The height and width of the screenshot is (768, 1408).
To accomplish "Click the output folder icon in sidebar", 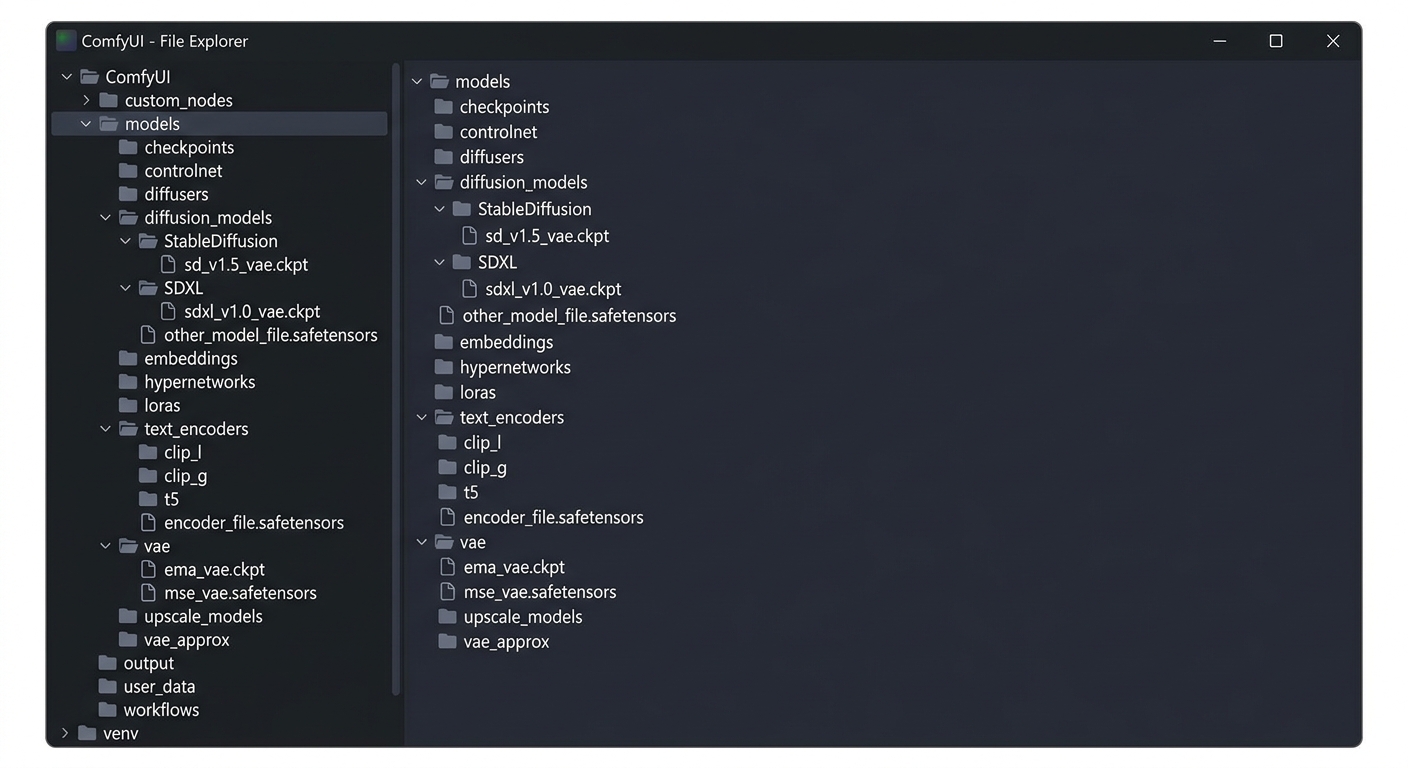I will tap(108, 663).
